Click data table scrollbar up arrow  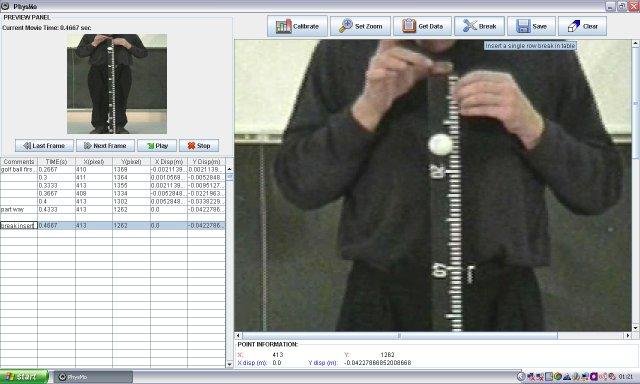click(x=229, y=169)
